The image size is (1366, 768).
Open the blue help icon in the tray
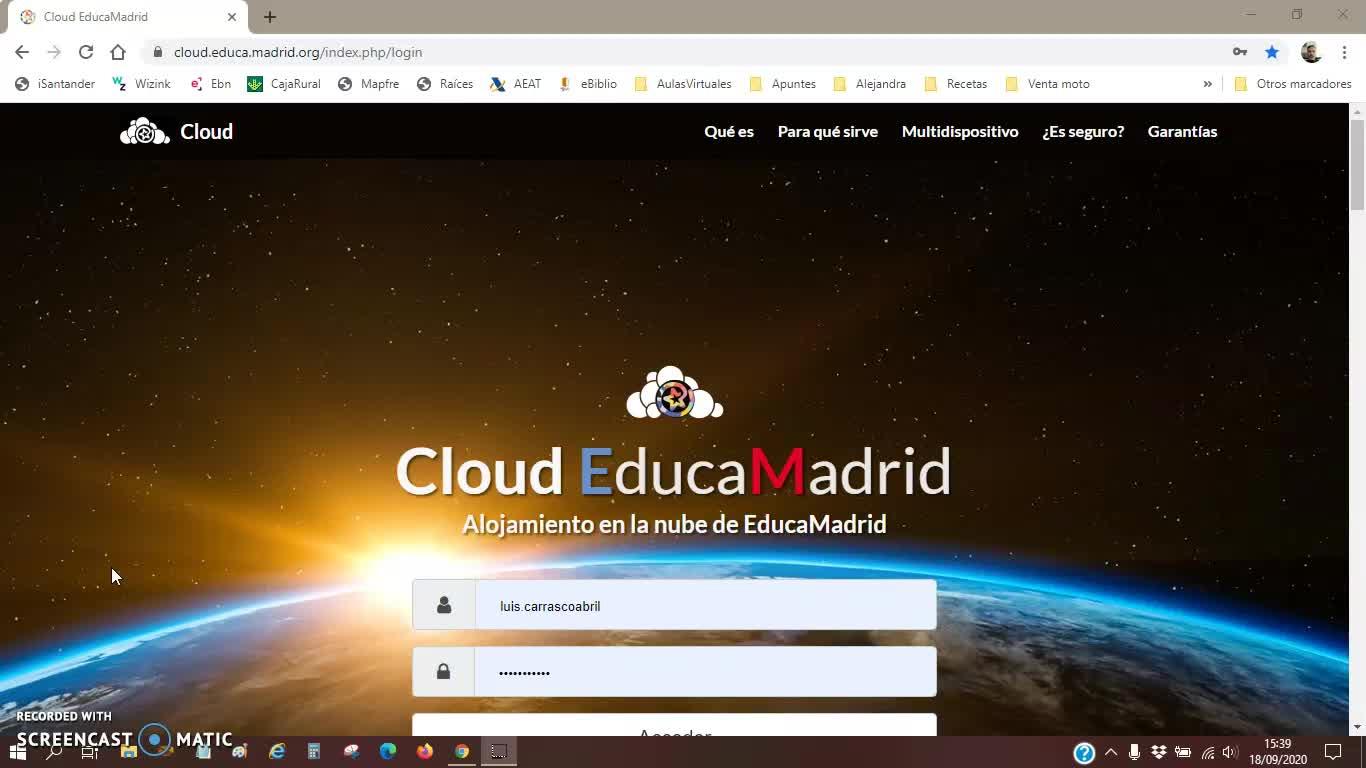[1084, 752]
